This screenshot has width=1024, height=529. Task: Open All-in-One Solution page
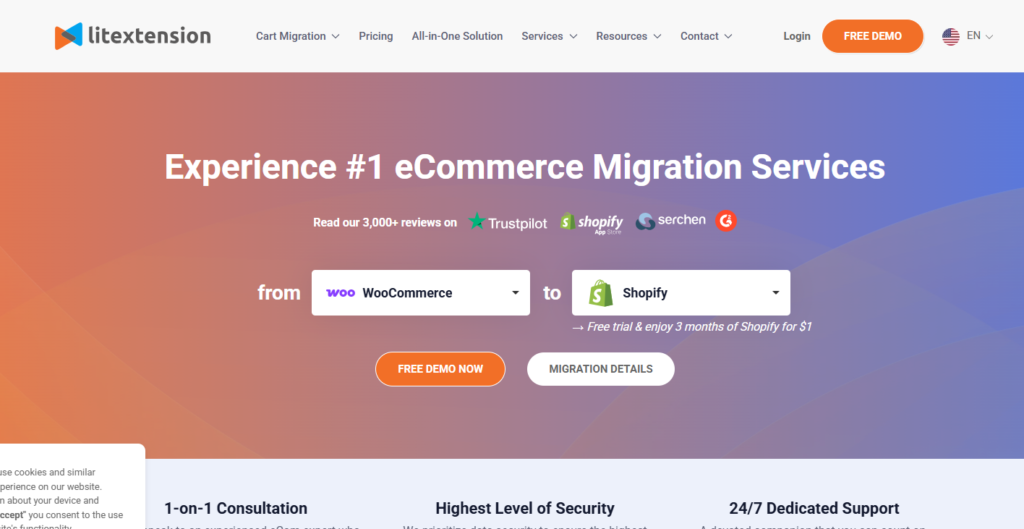457,36
